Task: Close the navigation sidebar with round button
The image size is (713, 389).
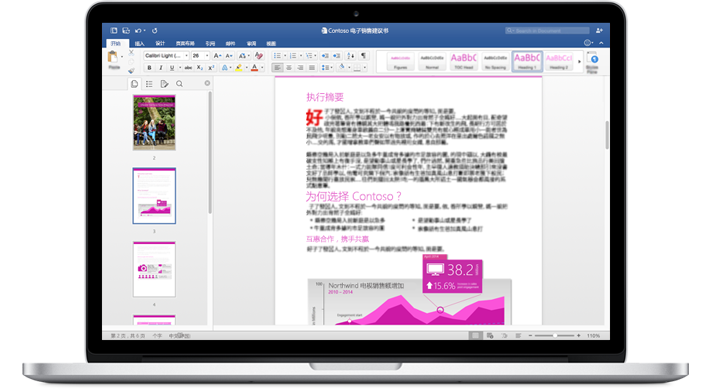Action: click(207, 83)
